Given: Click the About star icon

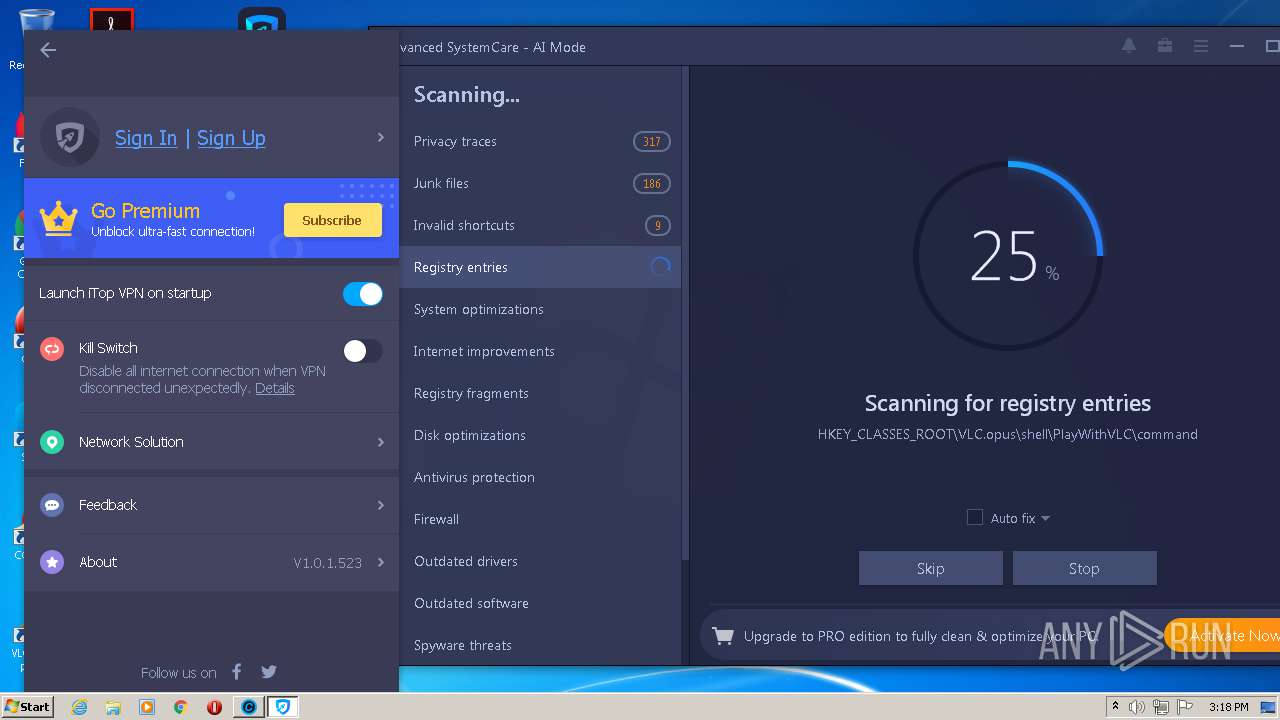Looking at the screenshot, I should coord(52,562).
